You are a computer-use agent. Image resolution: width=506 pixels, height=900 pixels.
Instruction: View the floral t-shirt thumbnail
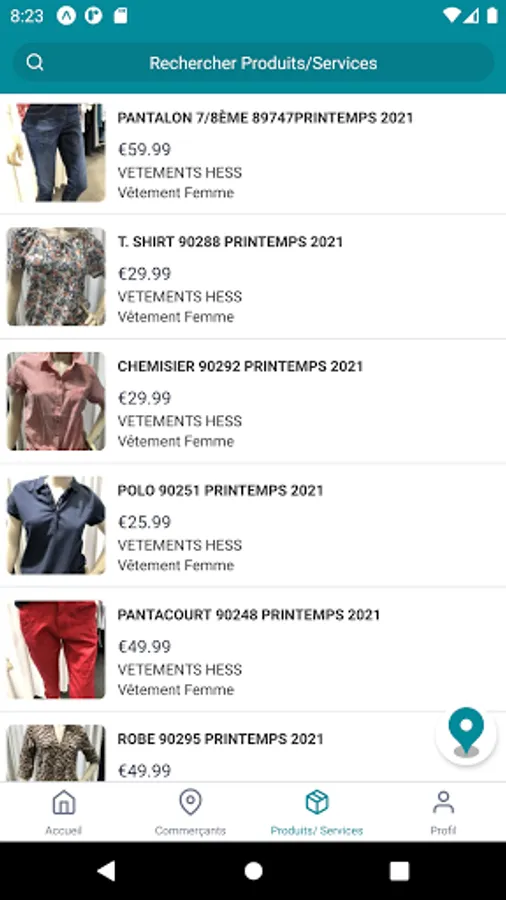(56, 277)
